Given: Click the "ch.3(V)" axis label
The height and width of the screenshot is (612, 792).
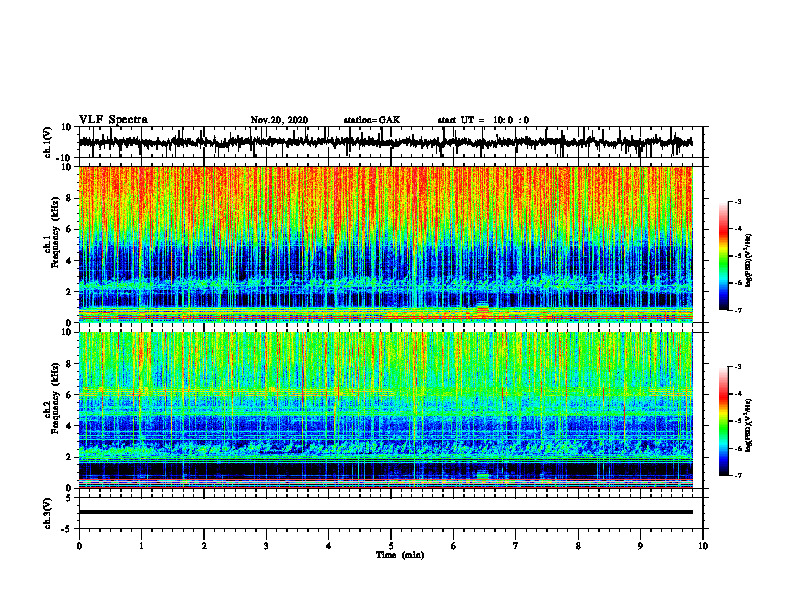Looking at the screenshot, I should point(48,513).
